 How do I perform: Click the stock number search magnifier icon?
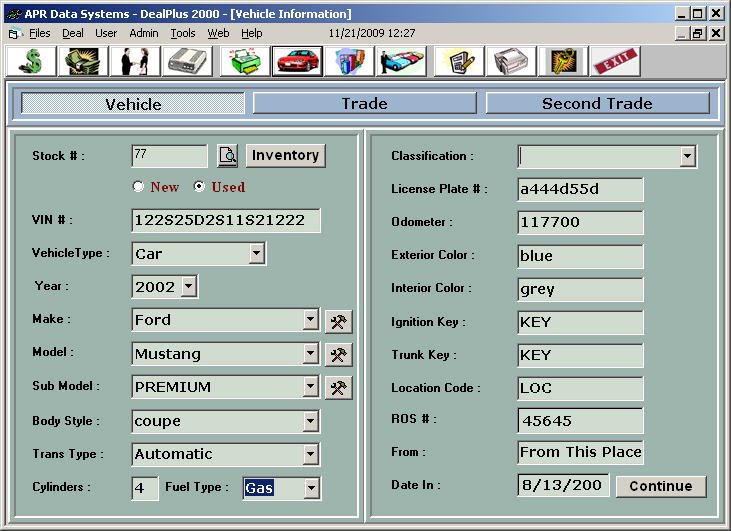228,156
